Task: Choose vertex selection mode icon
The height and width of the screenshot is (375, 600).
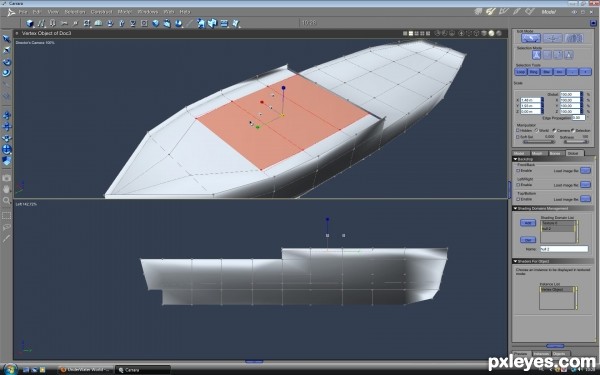Action: coord(536,55)
